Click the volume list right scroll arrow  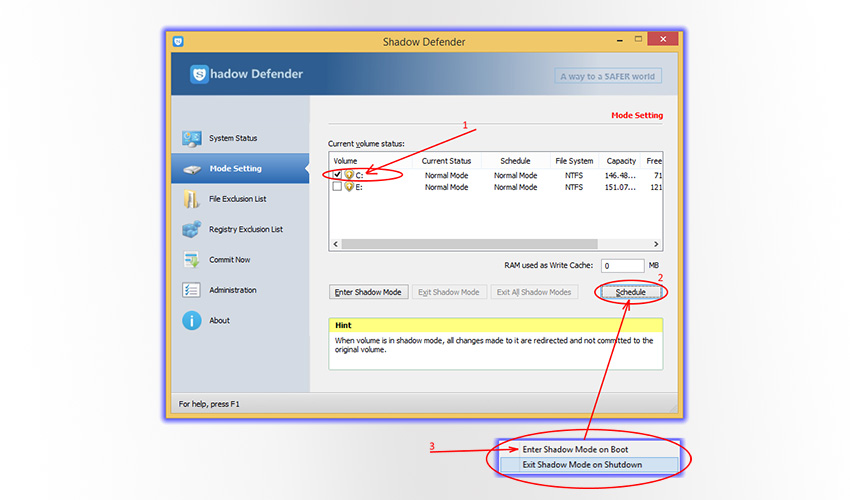coord(656,244)
